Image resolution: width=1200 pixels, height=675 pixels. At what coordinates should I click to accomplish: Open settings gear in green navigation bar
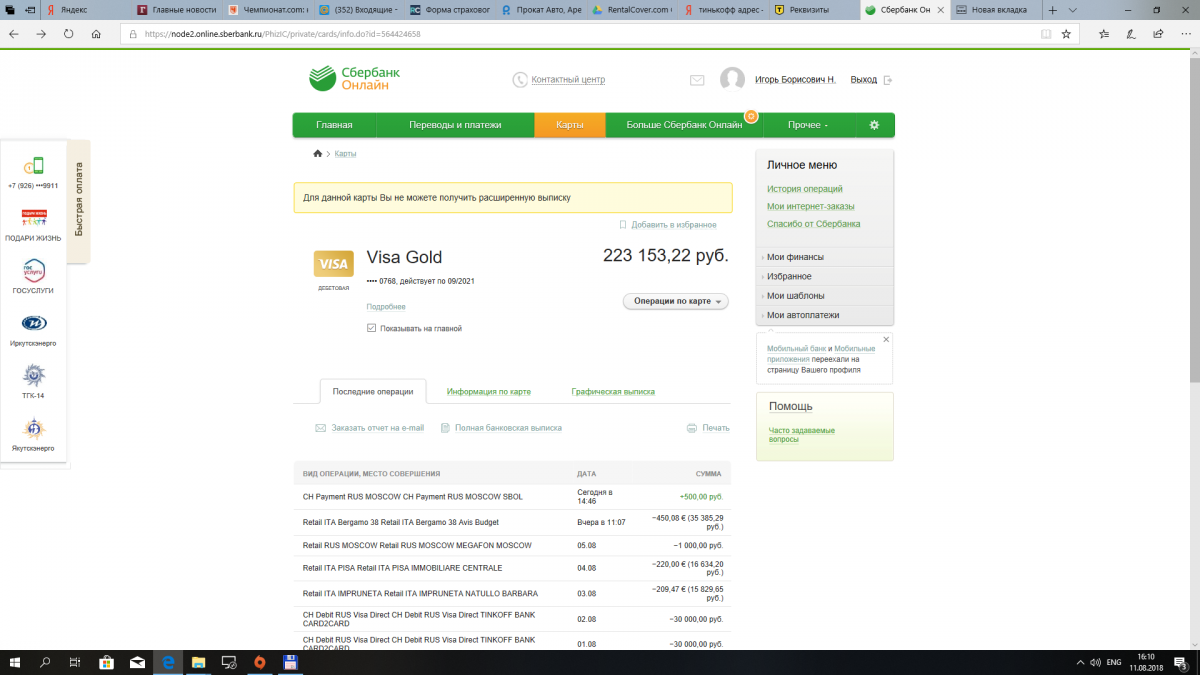click(874, 125)
